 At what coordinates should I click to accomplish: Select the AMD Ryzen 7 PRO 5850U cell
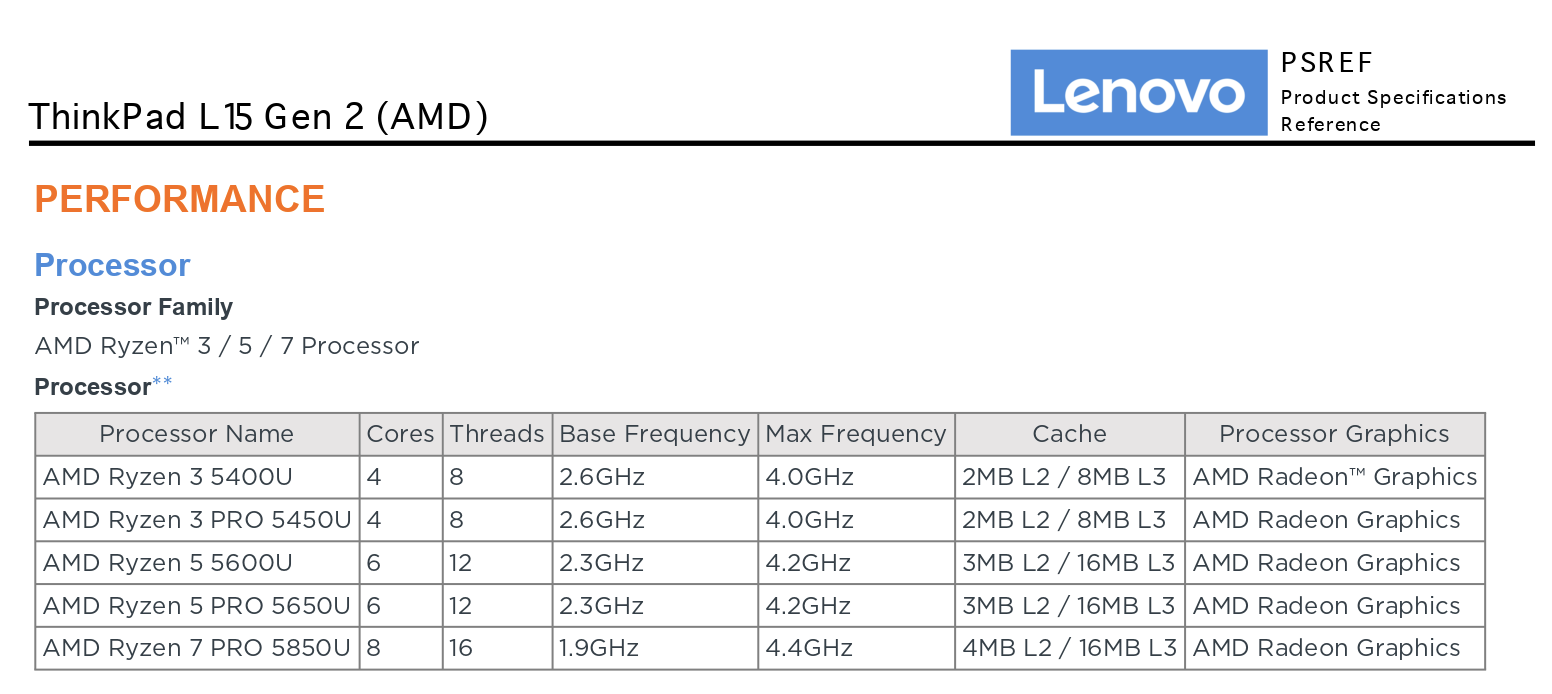197,648
